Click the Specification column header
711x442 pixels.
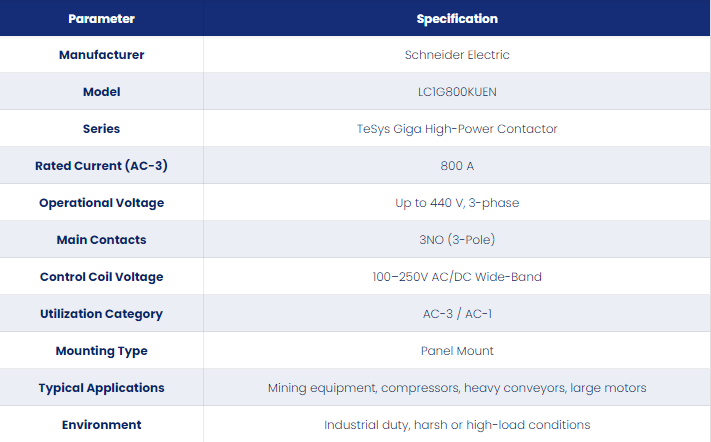pyautogui.click(x=457, y=19)
